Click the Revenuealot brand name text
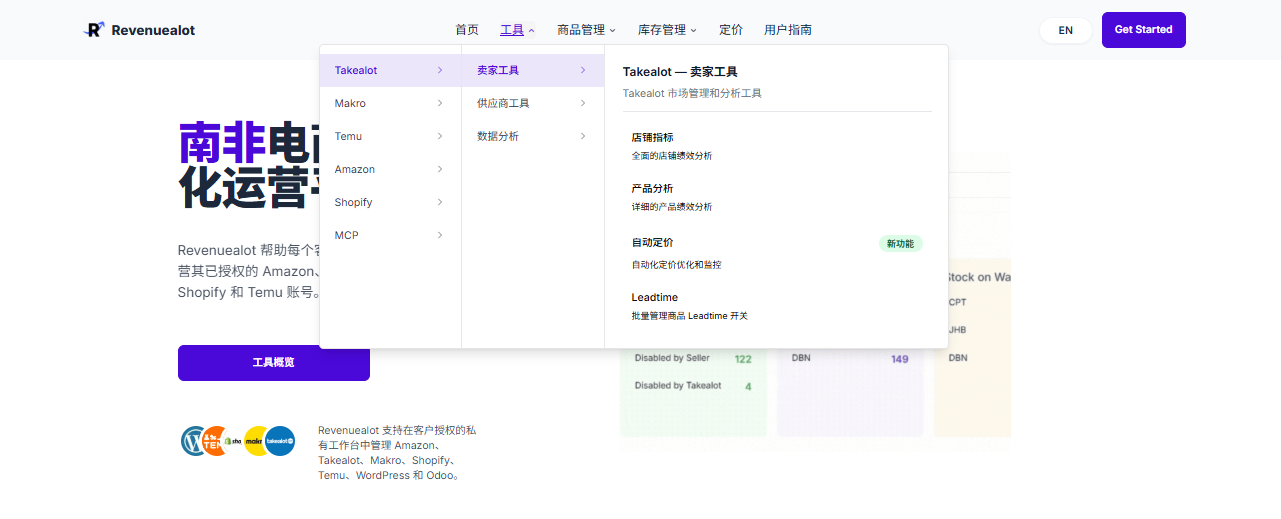 click(x=153, y=30)
